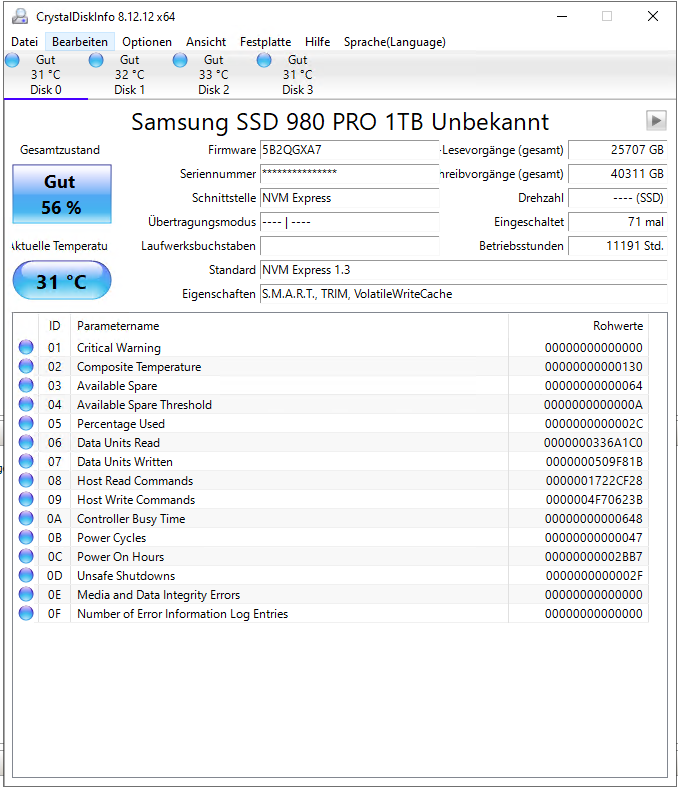Open the Bearbeiten menu

[80, 42]
